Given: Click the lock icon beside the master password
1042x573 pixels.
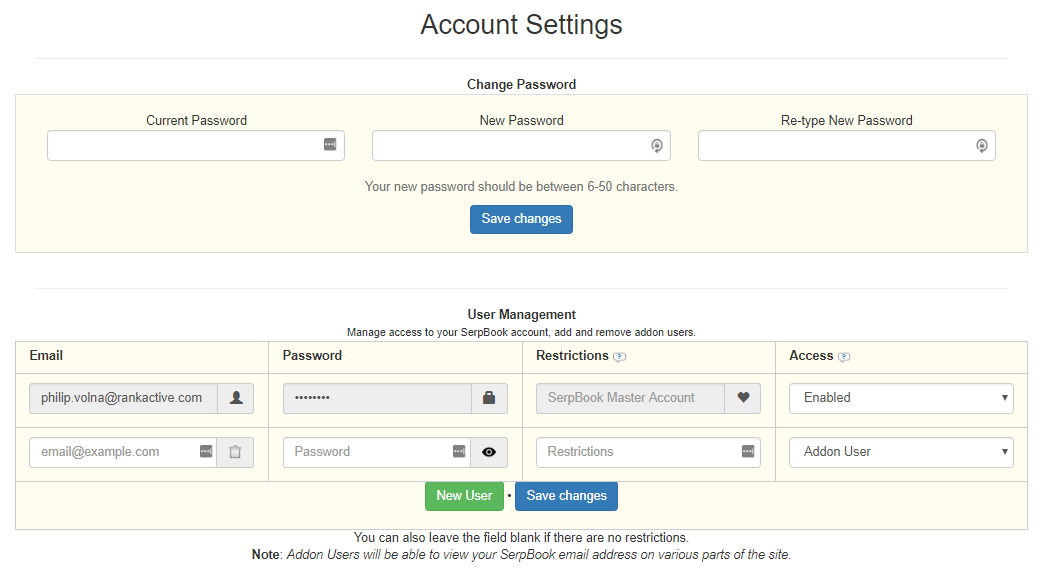Looking at the screenshot, I should point(489,398).
